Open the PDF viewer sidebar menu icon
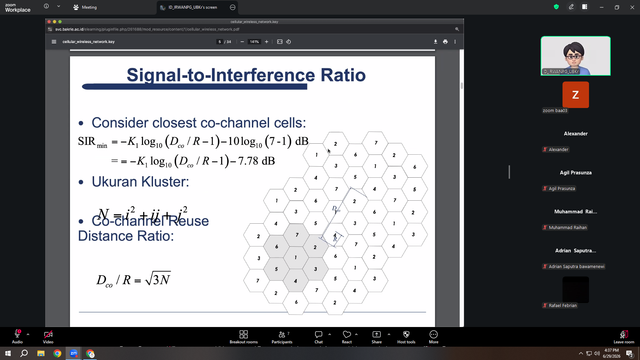The height and width of the screenshot is (360, 640). 54,42
